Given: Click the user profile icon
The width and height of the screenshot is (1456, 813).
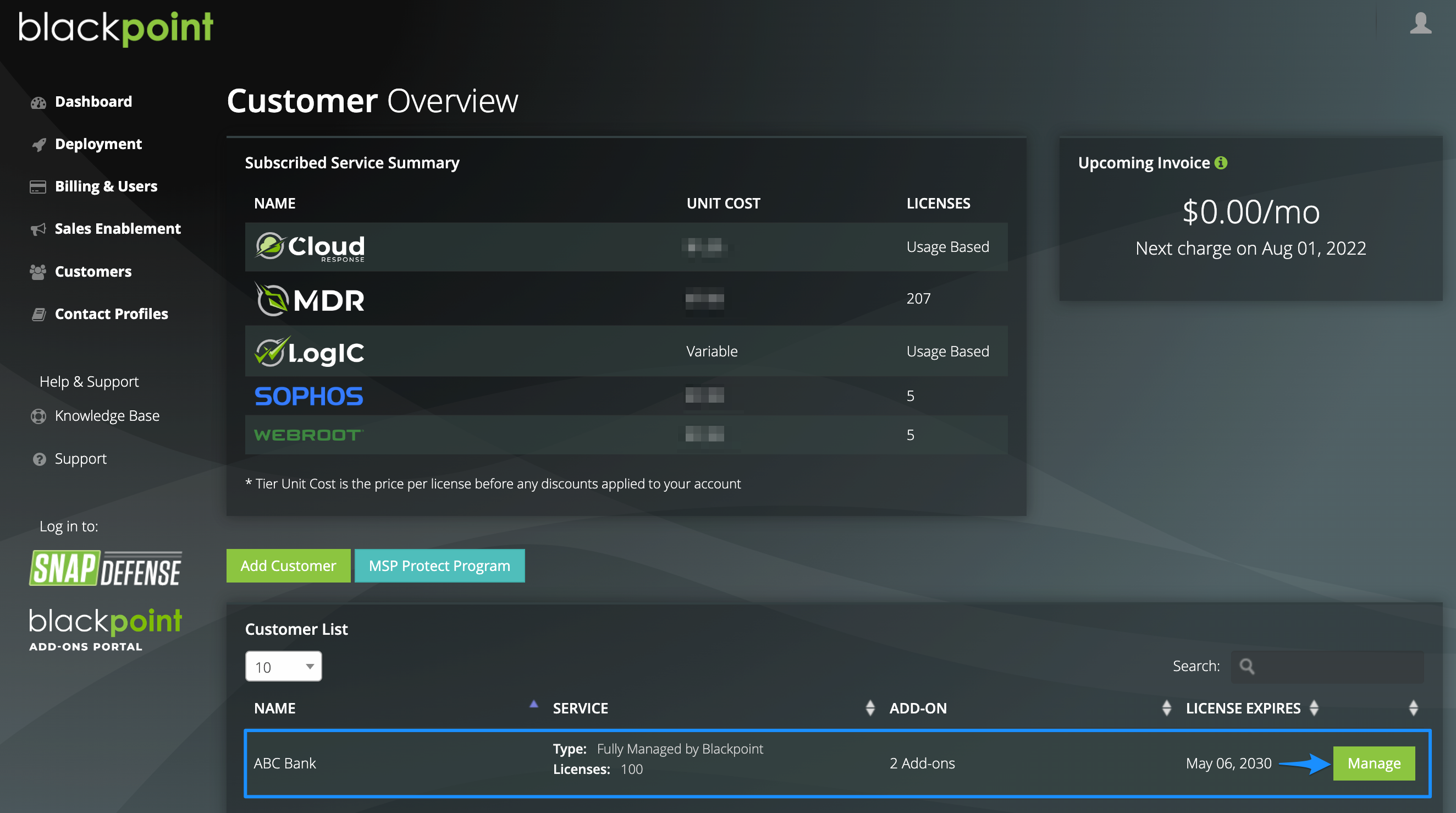Looking at the screenshot, I should click(x=1420, y=24).
